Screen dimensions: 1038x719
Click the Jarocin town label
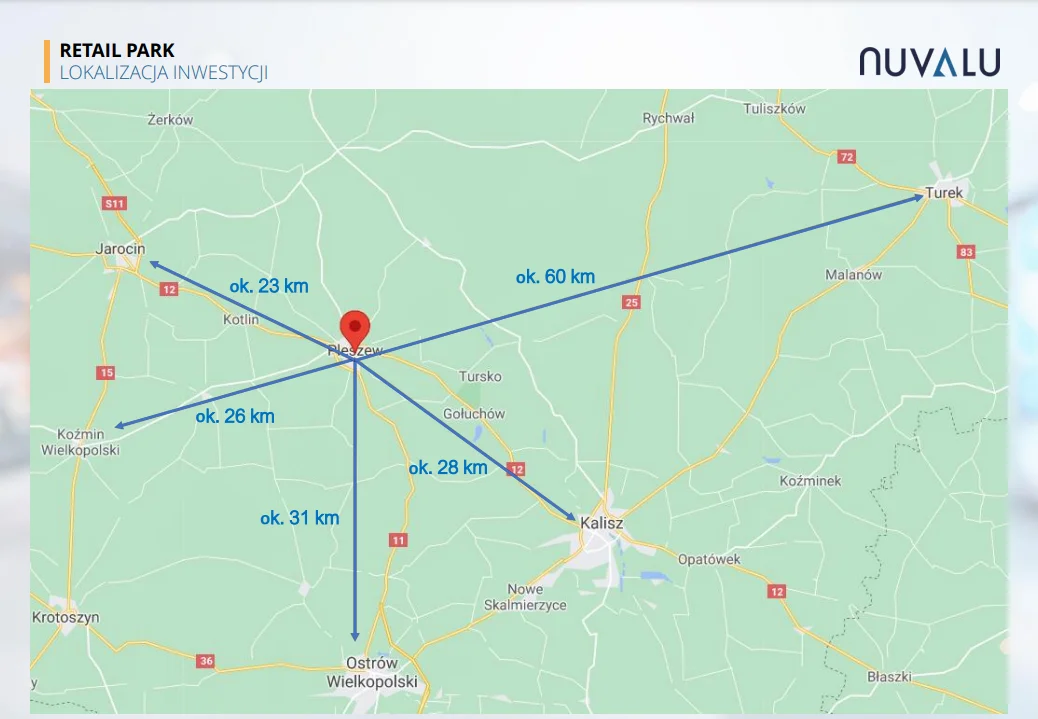click(x=120, y=249)
